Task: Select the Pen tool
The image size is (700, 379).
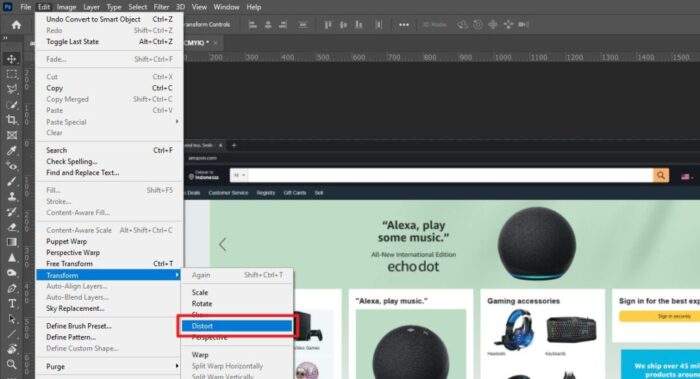Action: pyautogui.click(x=12, y=288)
